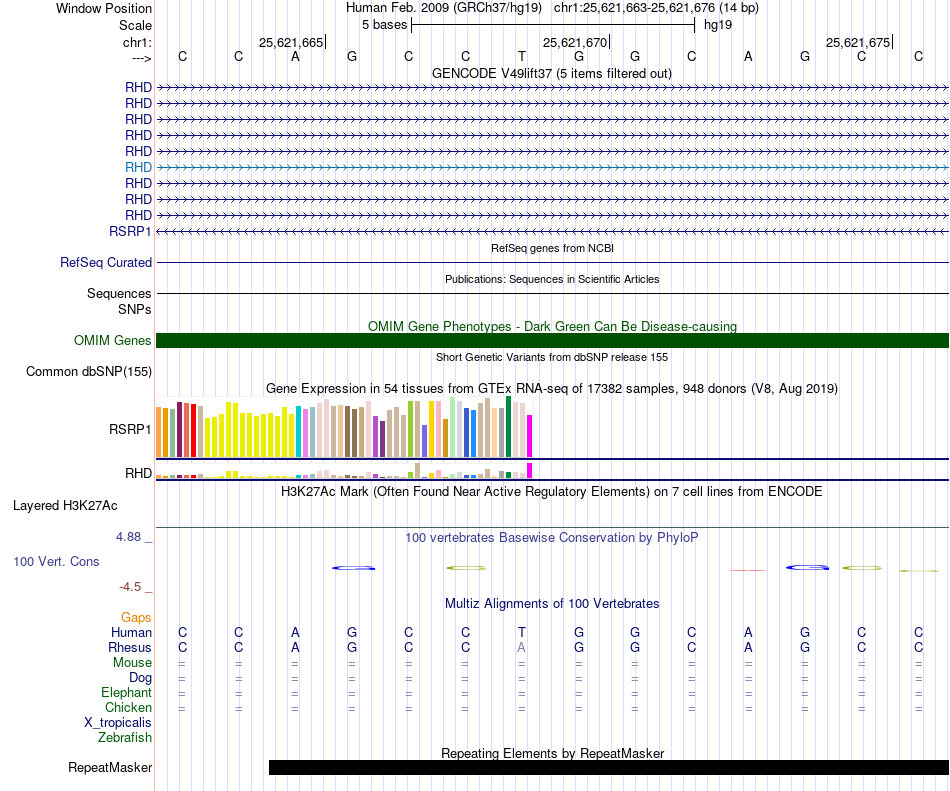The image size is (950, 791).
Task: Click the RHD label beside GTEx bar chart
Action: pyautogui.click(x=138, y=473)
